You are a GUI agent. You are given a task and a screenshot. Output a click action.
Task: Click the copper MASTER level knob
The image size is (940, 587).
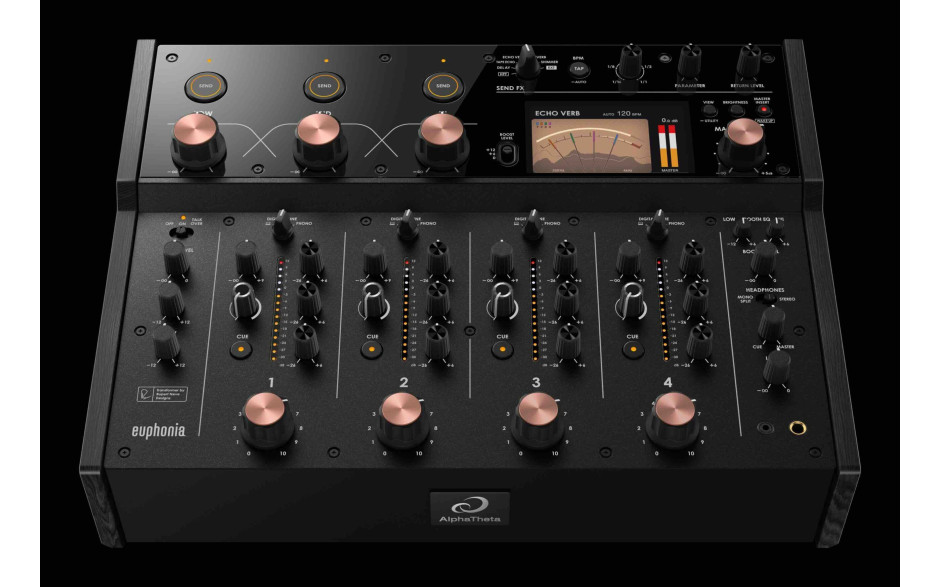coord(743,143)
